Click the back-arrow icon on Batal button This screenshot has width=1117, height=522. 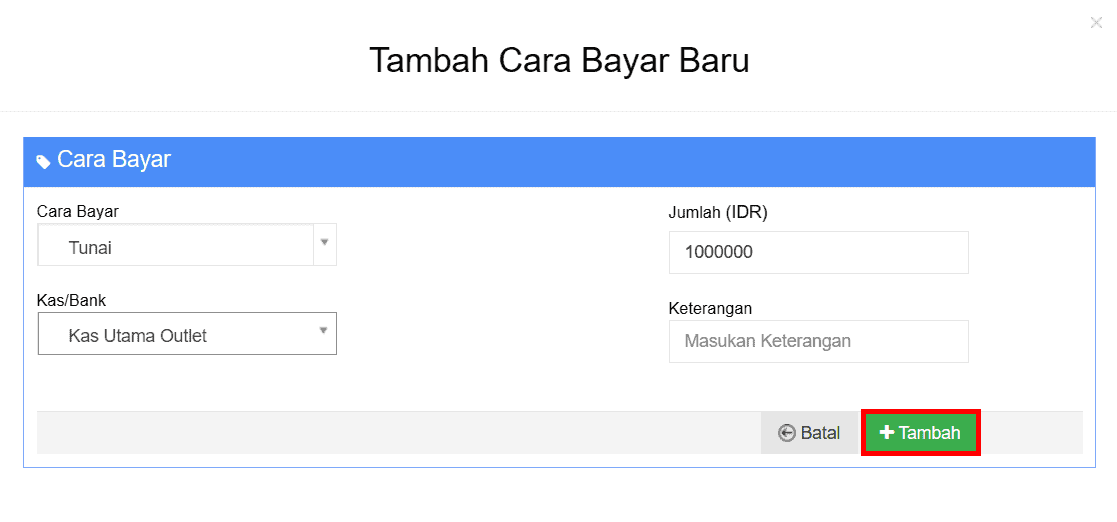point(786,433)
